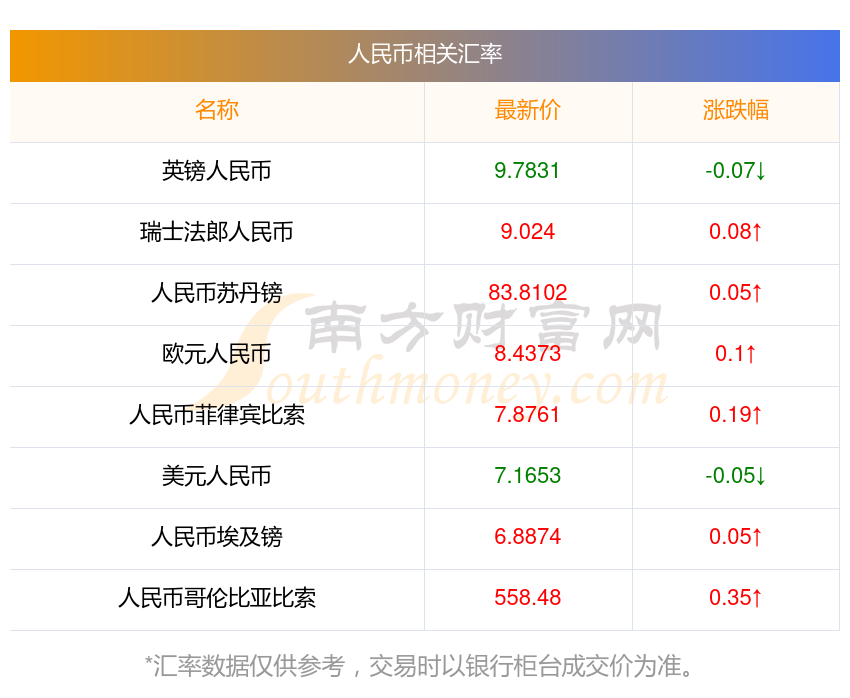Click the change value -0.05↓
Image resolution: width=850 pixels, height=698 pixels.
point(736,476)
